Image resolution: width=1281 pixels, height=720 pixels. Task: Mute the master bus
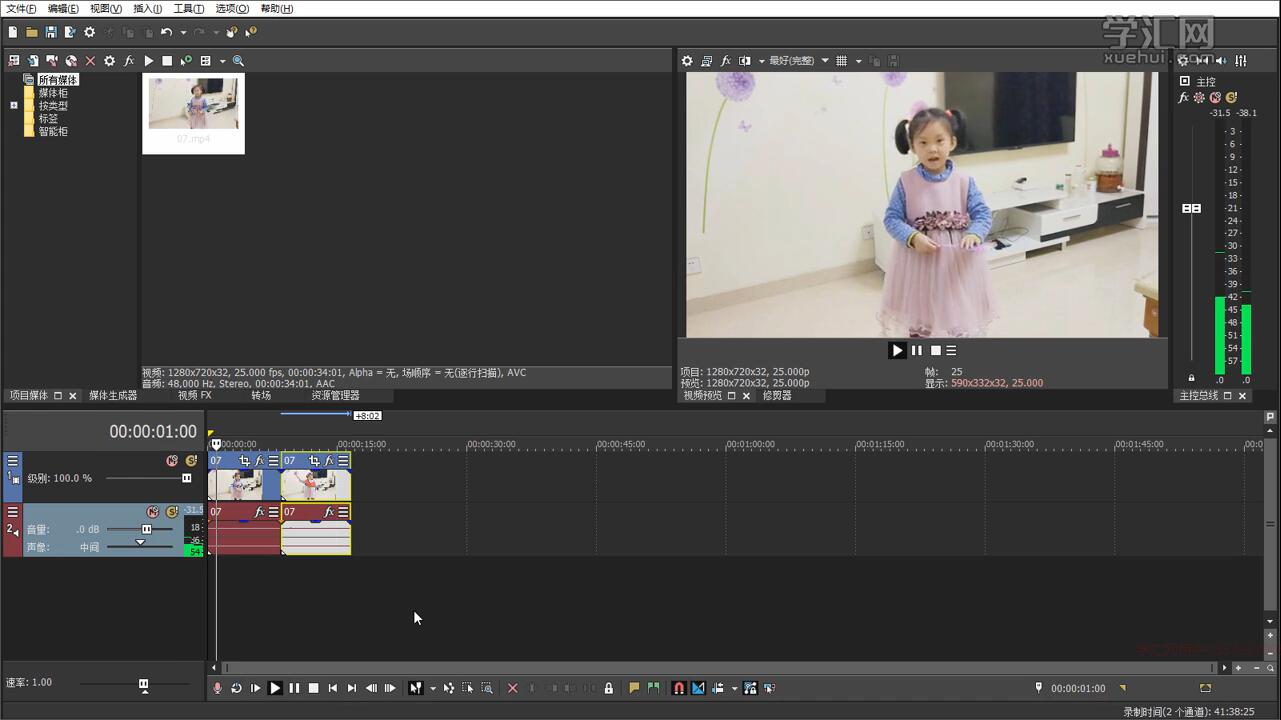click(1215, 98)
